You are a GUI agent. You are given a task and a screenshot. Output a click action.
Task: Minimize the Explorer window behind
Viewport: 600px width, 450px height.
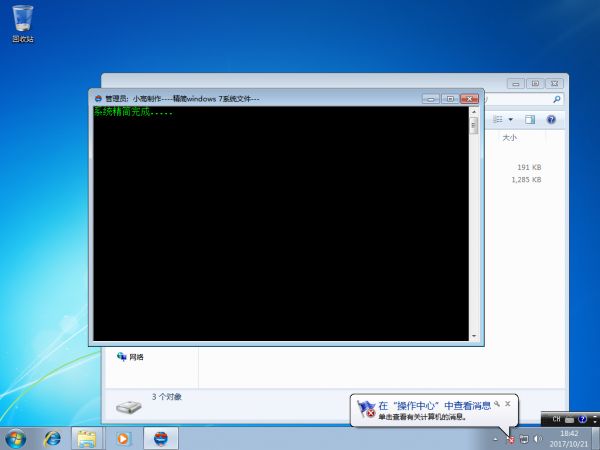(x=516, y=83)
